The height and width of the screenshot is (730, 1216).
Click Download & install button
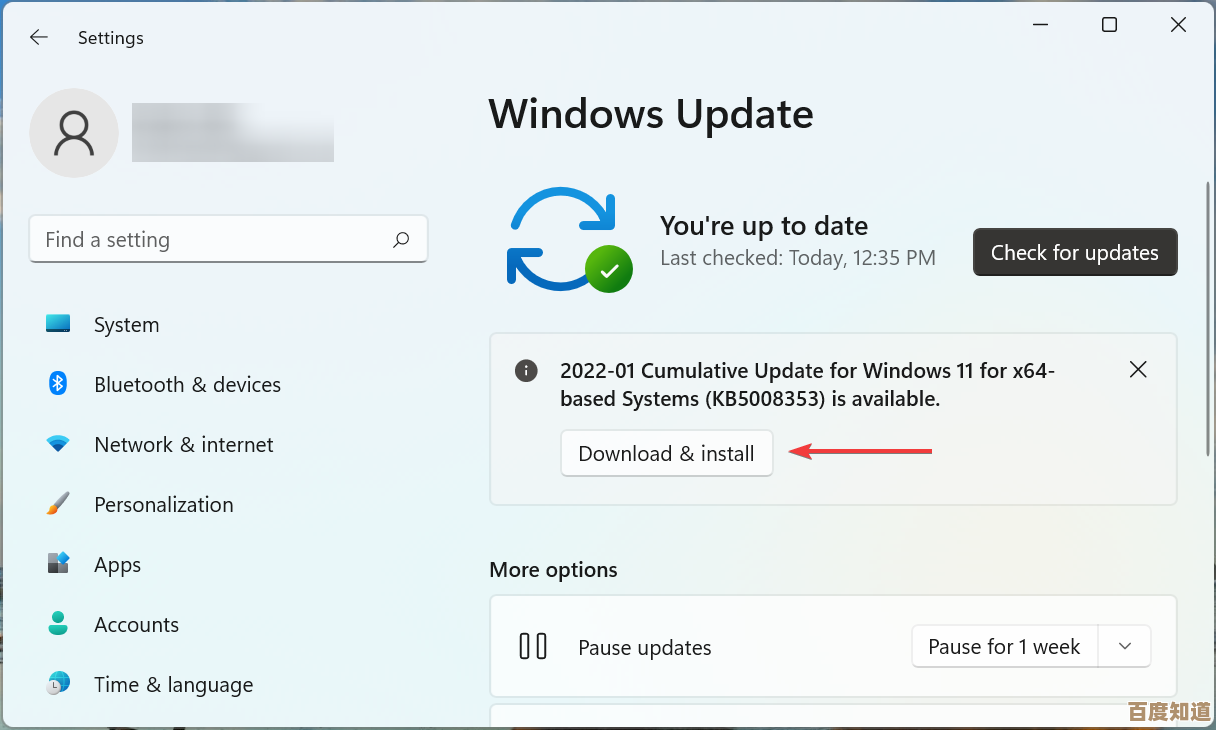[666, 454]
